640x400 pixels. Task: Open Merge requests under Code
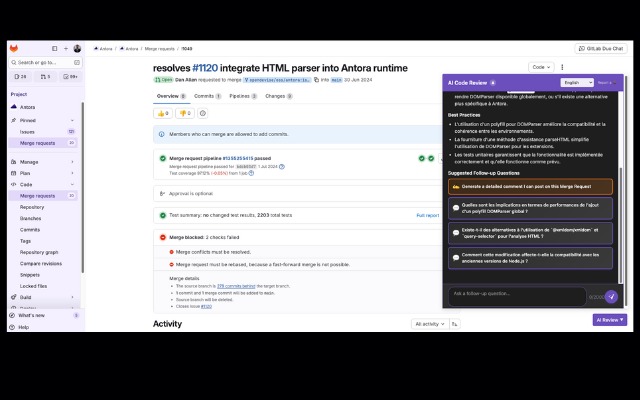(x=43, y=196)
